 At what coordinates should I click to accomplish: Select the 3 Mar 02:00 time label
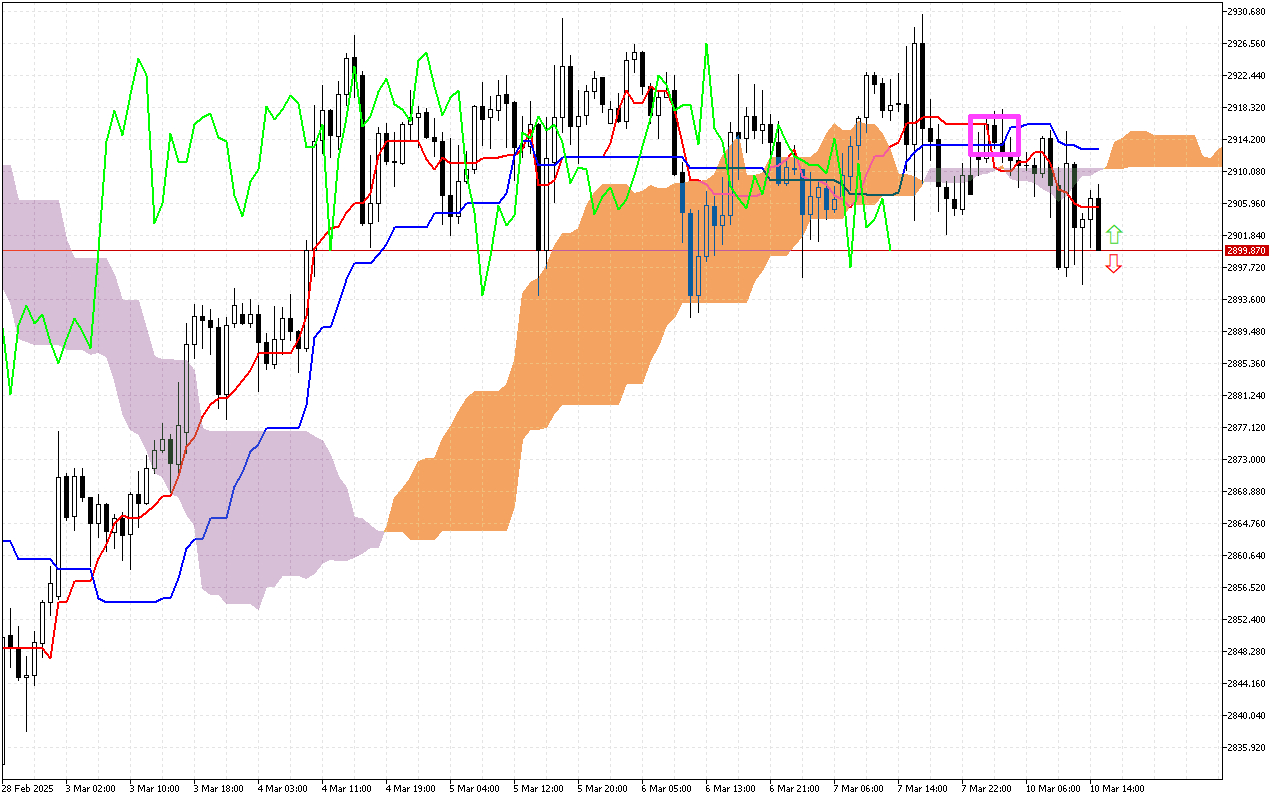coord(90,788)
